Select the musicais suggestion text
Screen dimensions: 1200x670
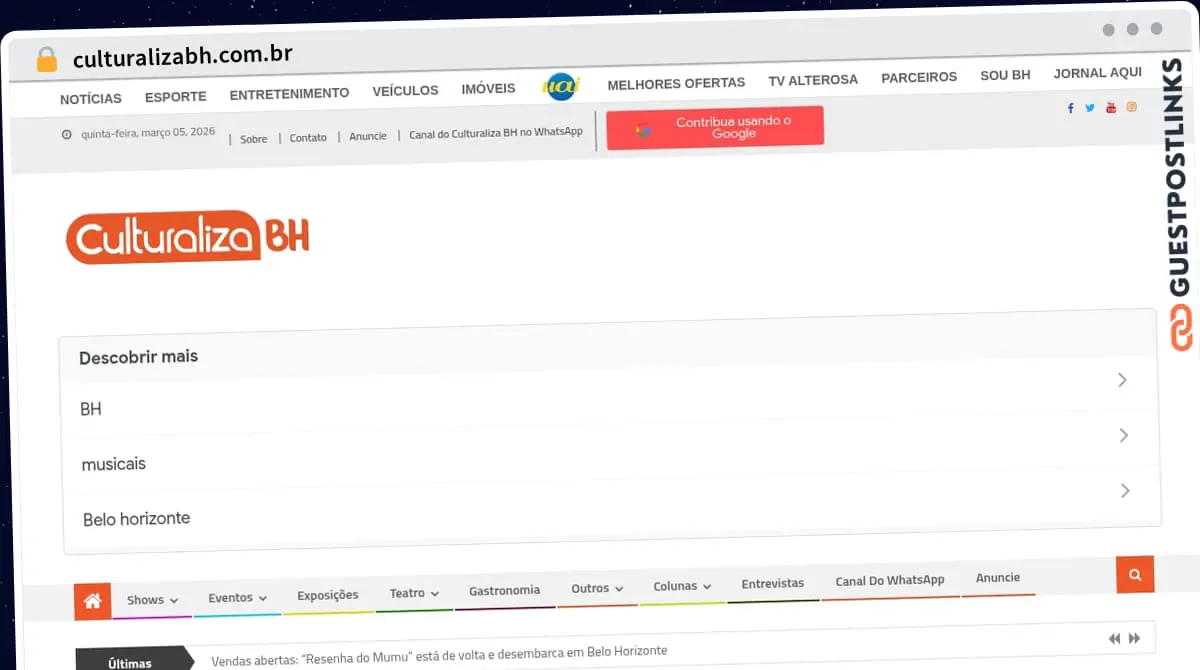pyautogui.click(x=113, y=464)
